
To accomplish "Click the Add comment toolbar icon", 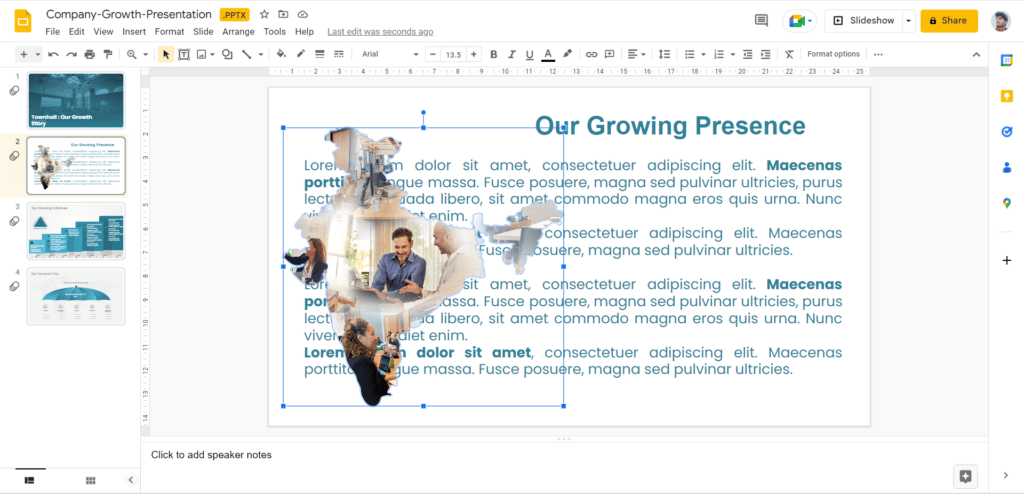I will 610,54.
